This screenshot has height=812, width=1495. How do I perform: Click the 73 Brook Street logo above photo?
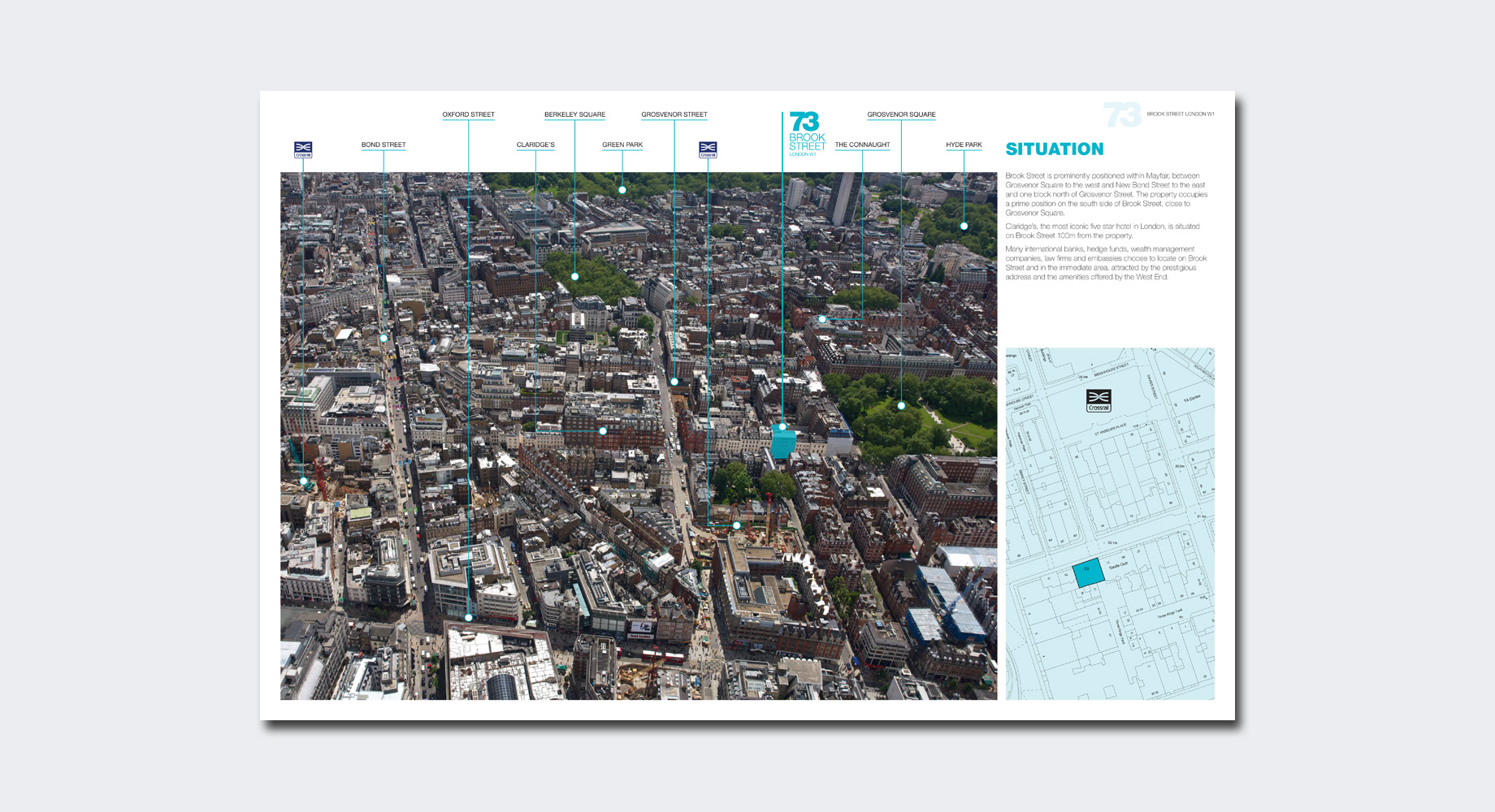807,134
